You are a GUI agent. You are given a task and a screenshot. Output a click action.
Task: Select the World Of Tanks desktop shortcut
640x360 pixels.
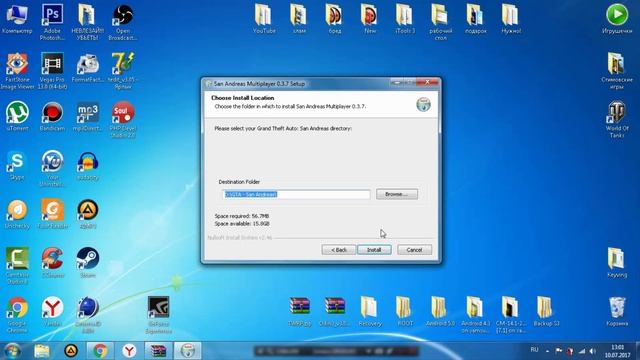pyautogui.click(x=617, y=119)
